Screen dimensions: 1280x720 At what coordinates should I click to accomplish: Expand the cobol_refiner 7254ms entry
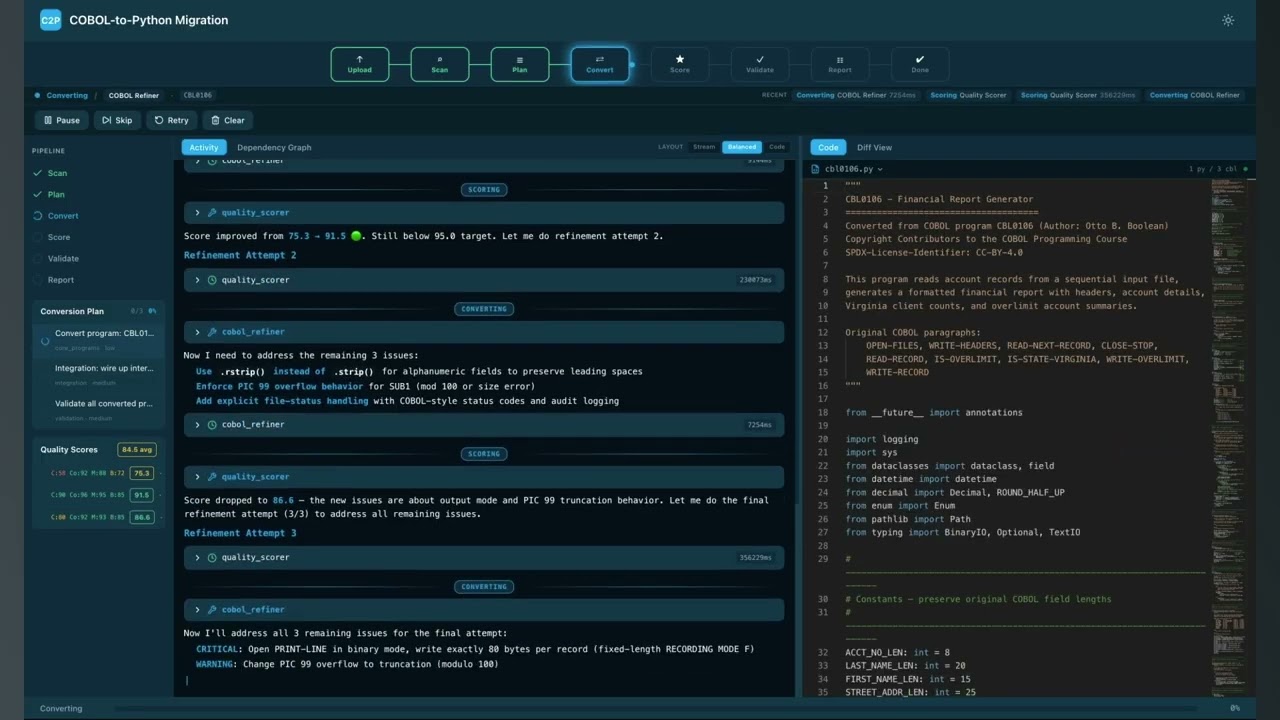[x=484, y=425]
